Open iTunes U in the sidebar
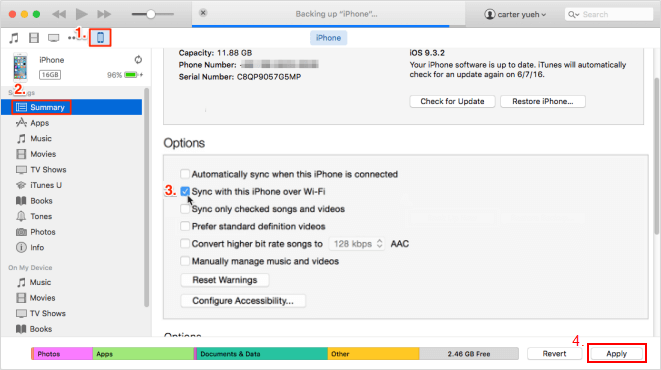This screenshot has width=661, height=370. click(x=46, y=185)
